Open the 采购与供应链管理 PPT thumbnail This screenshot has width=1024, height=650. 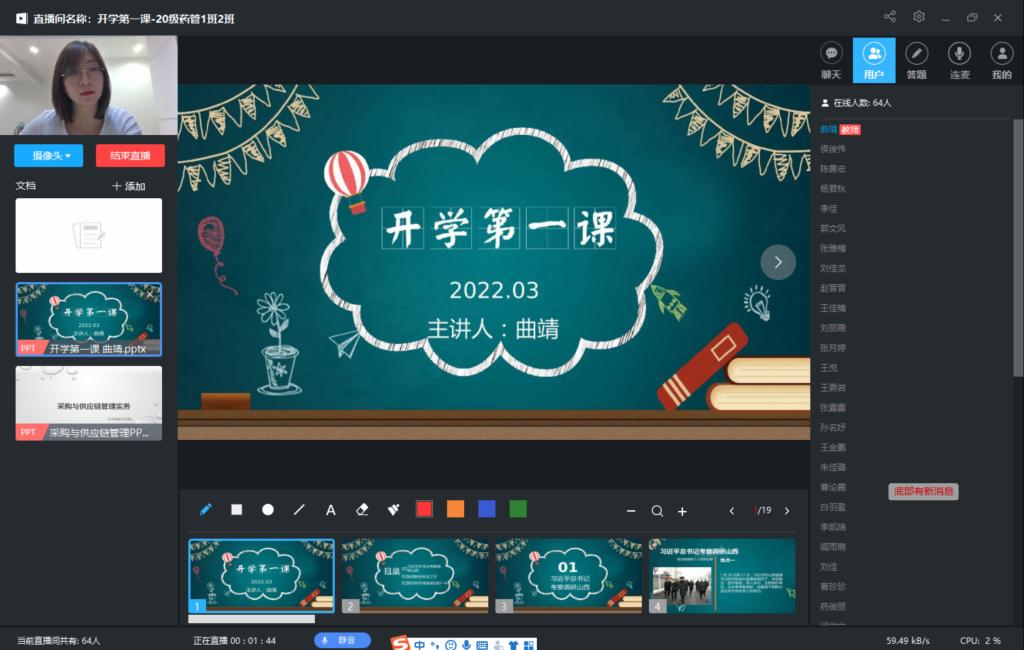coord(88,403)
